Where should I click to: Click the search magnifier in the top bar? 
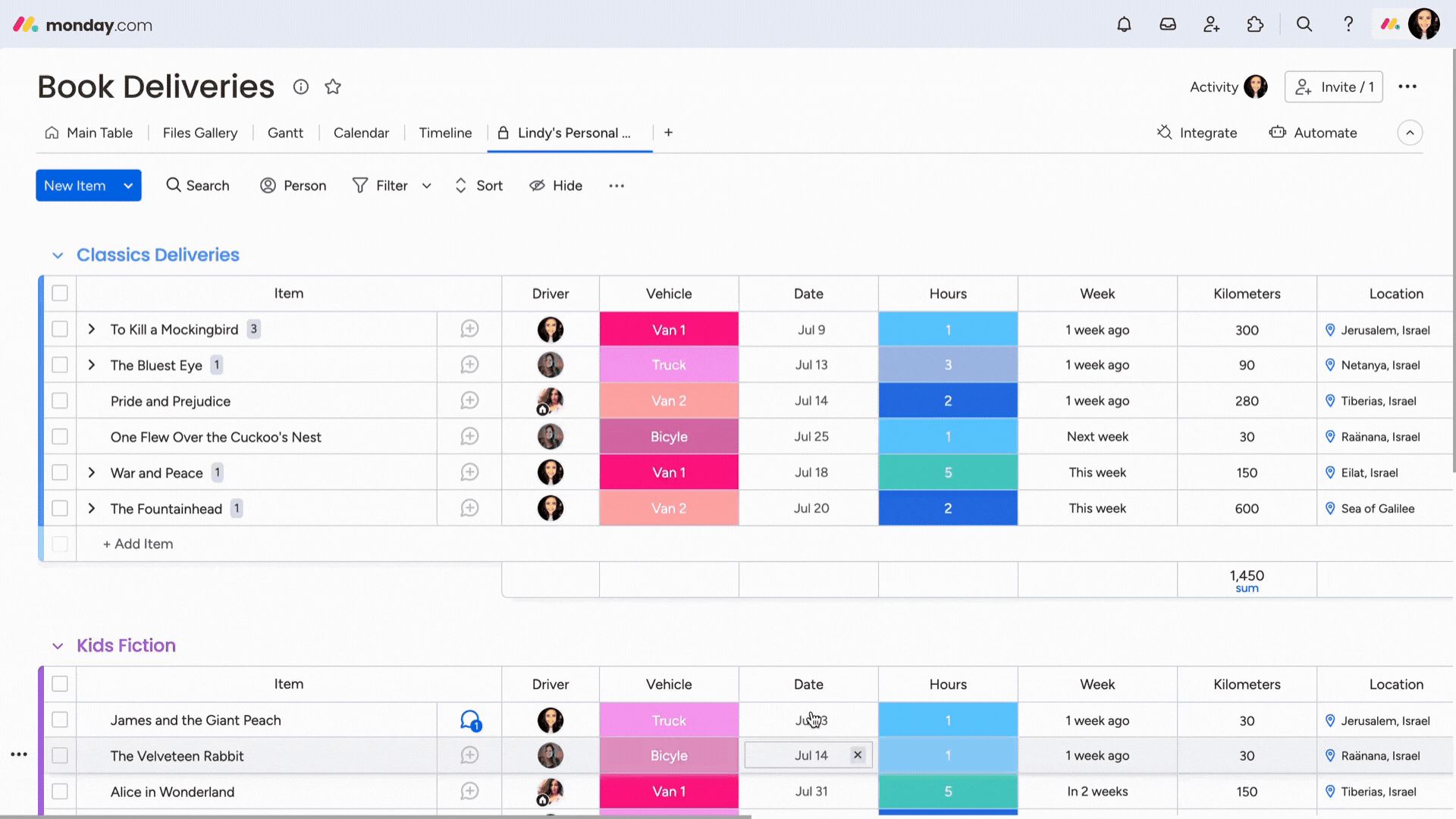point(1304,24)
